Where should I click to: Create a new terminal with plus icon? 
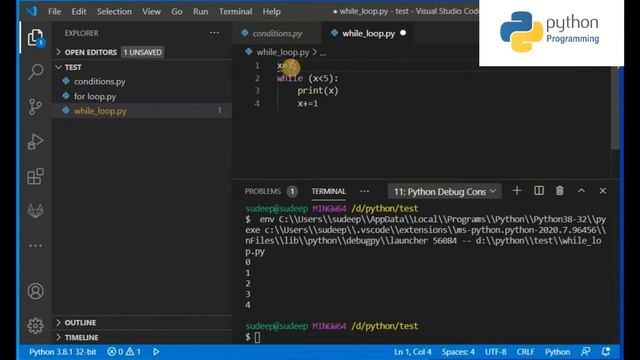[x=517, y=191]
